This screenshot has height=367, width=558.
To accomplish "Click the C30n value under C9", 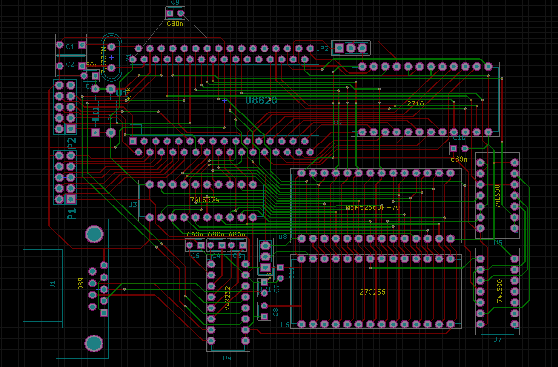I will (x=175, y=24).
